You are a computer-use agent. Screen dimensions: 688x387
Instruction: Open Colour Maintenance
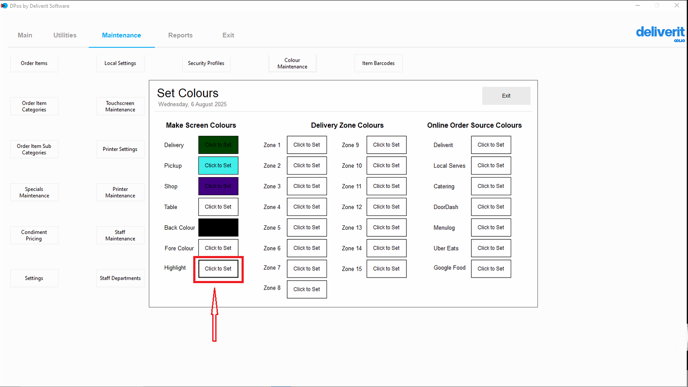tap(292, 63)
